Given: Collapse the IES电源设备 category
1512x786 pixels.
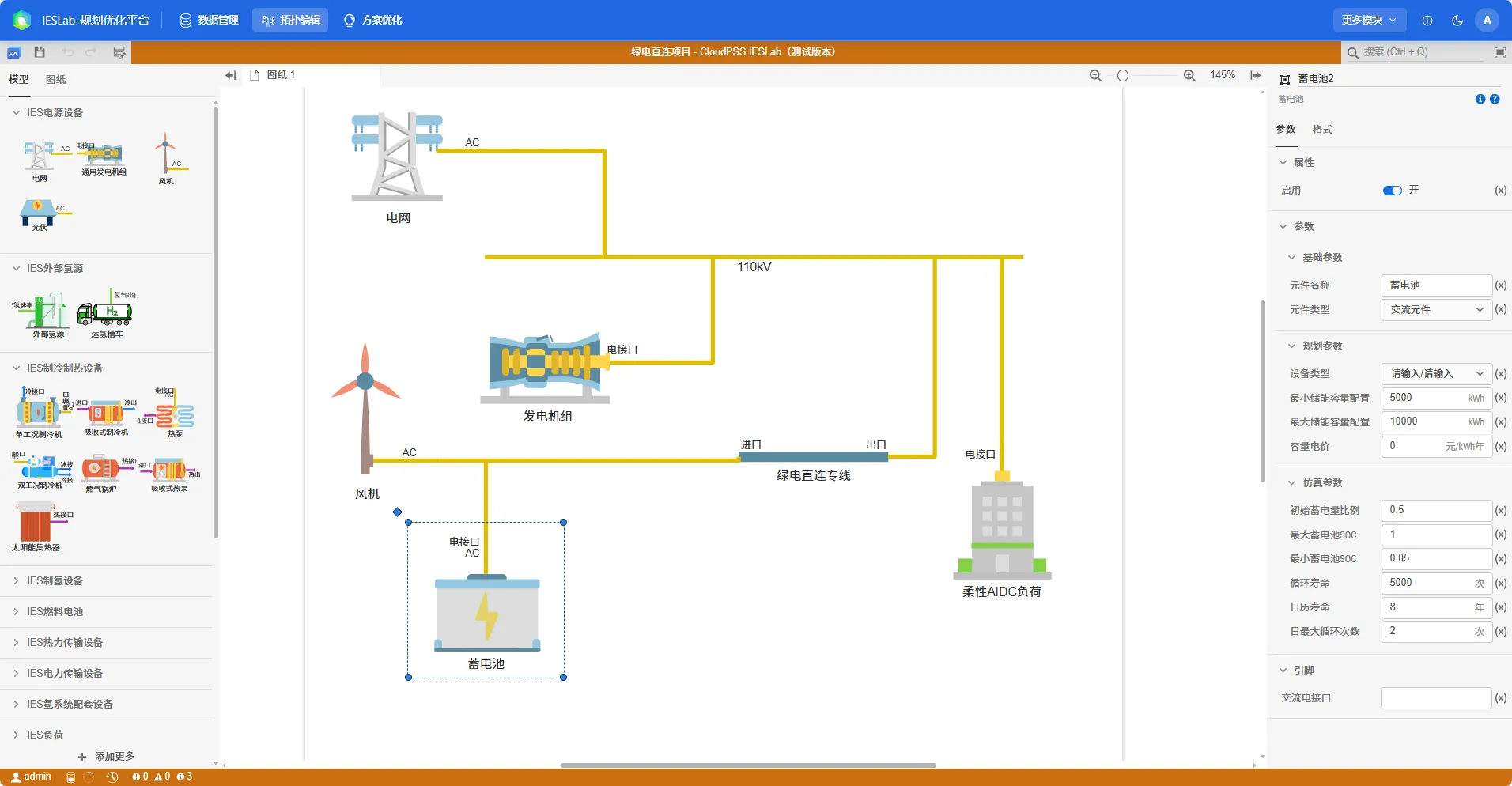Looking at the screenshot, I should tap(16, 113).
